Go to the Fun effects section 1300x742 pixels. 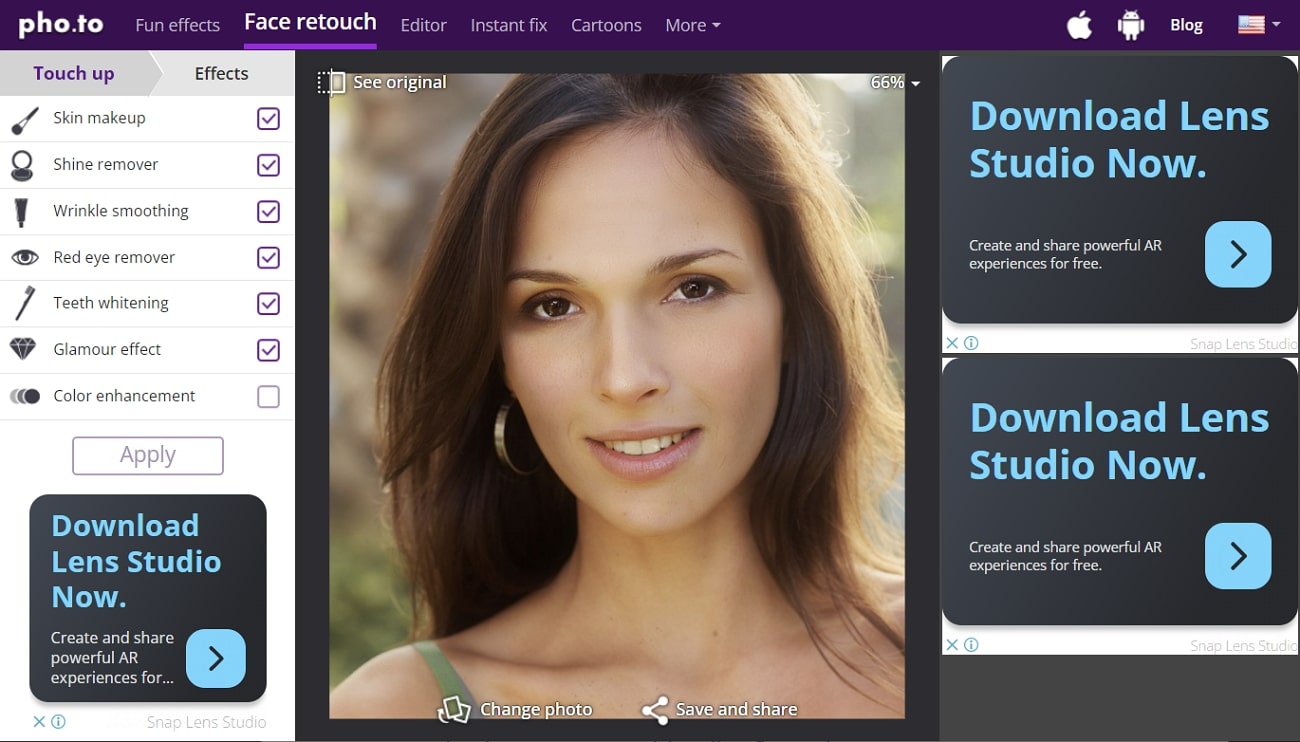178,25
